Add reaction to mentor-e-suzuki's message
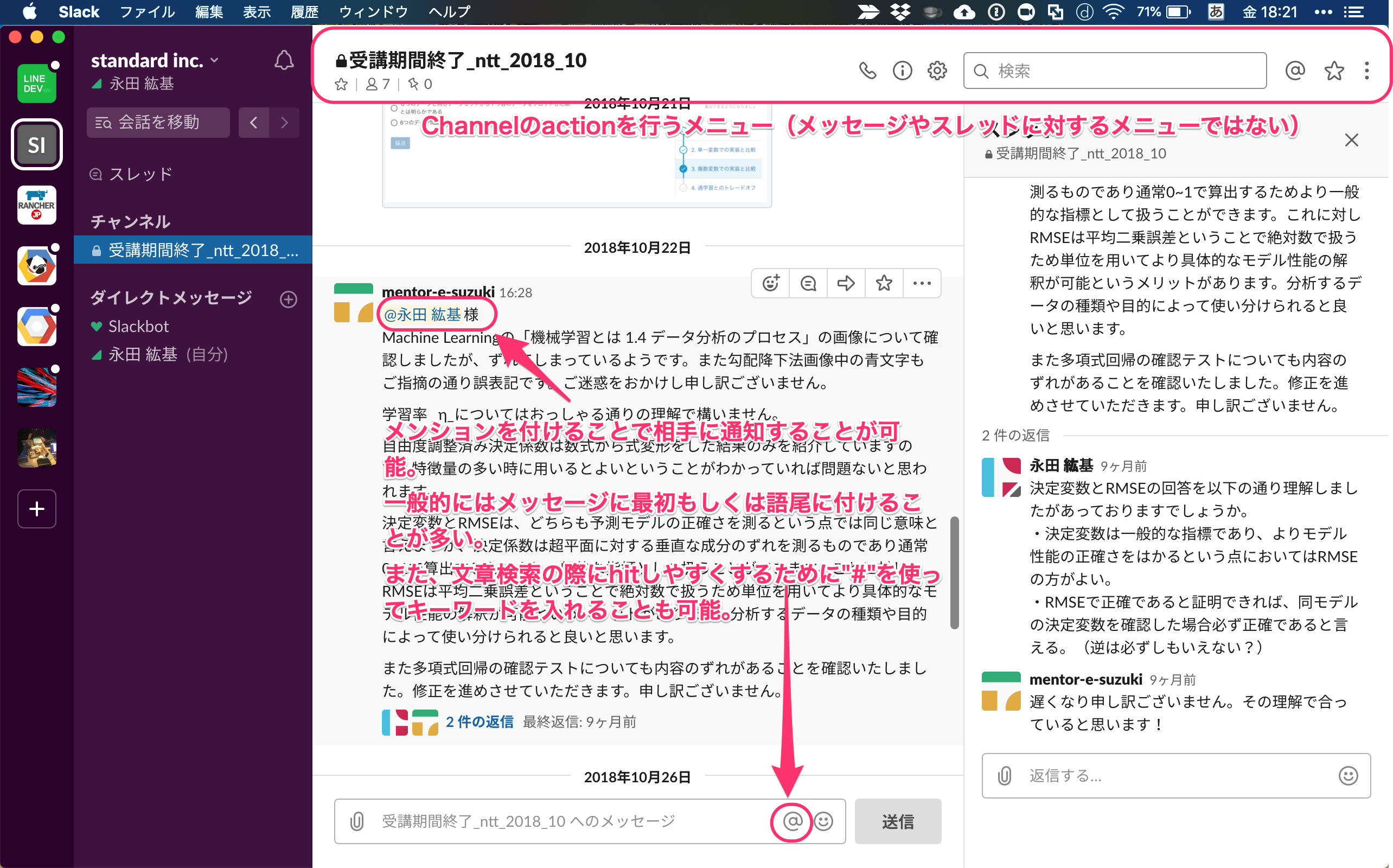 point(770,283)
